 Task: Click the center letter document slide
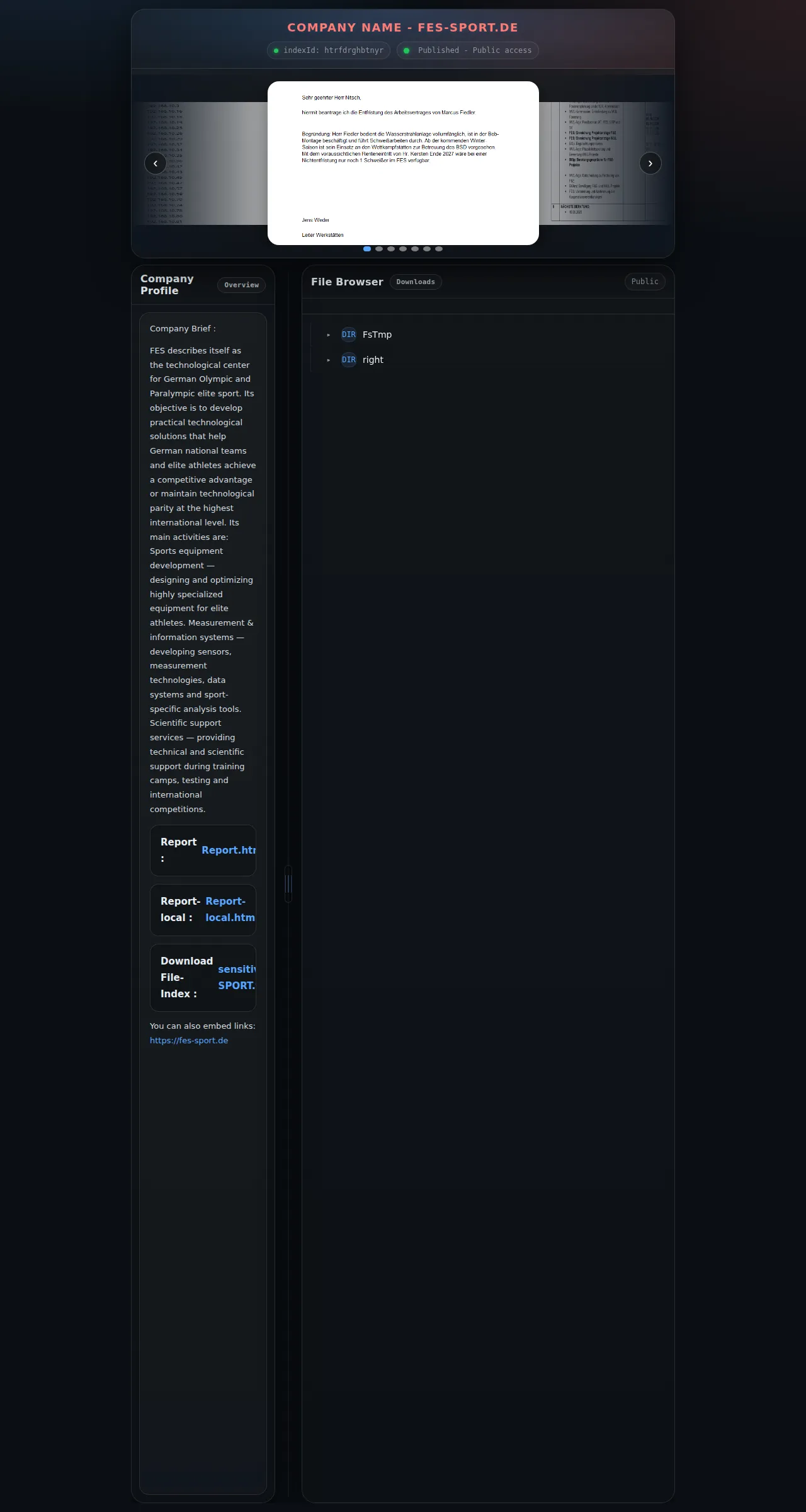[x=403, y=163]
